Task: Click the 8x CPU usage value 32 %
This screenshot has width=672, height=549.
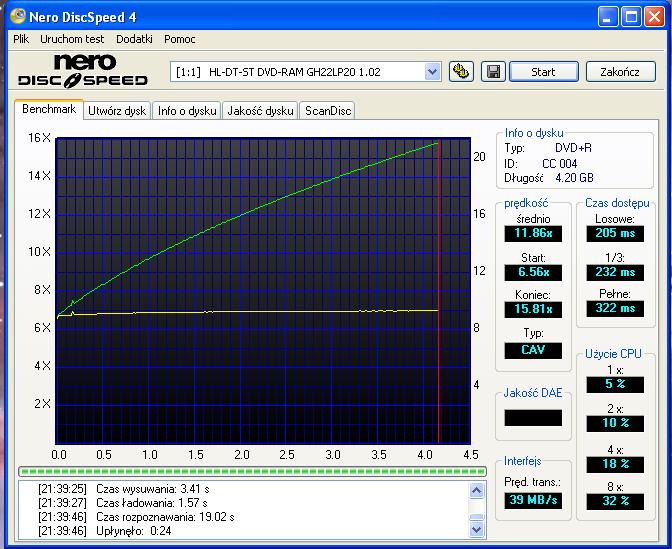Action: 615,501
